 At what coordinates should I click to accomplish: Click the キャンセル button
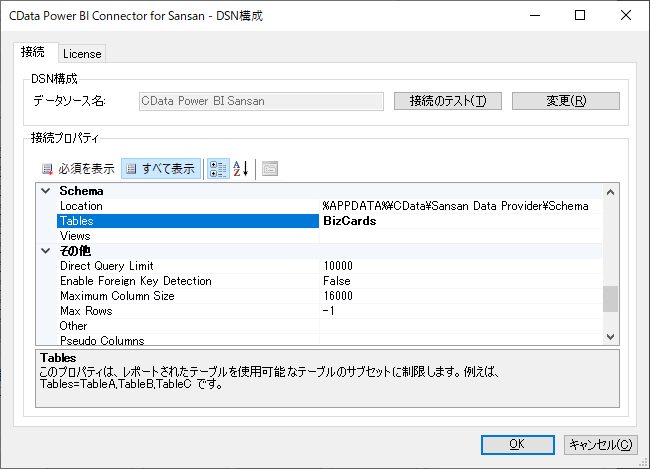tap(599, 444)
